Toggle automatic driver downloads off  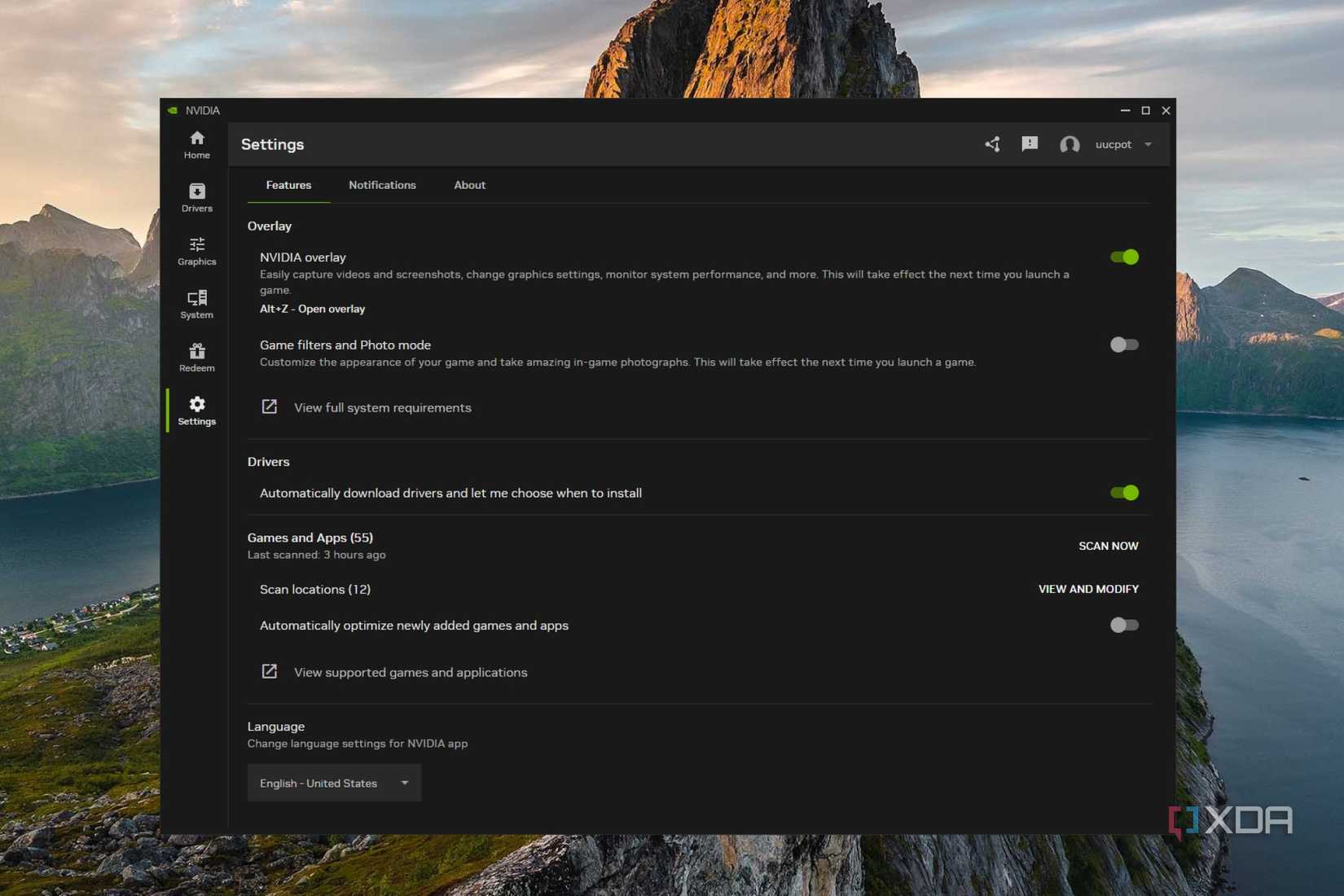click(1124, 493)
